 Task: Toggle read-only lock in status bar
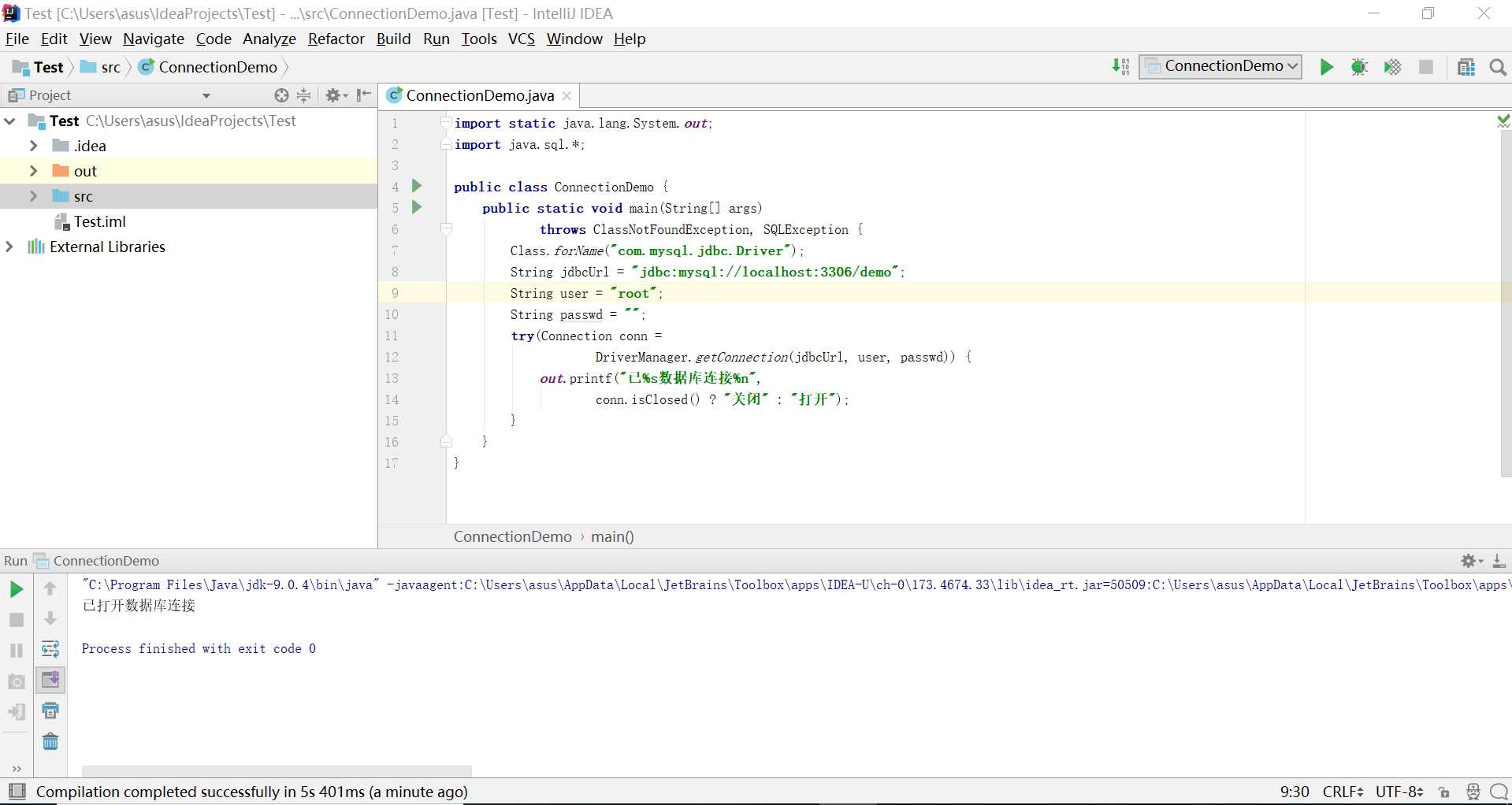tap(1443, 792)
